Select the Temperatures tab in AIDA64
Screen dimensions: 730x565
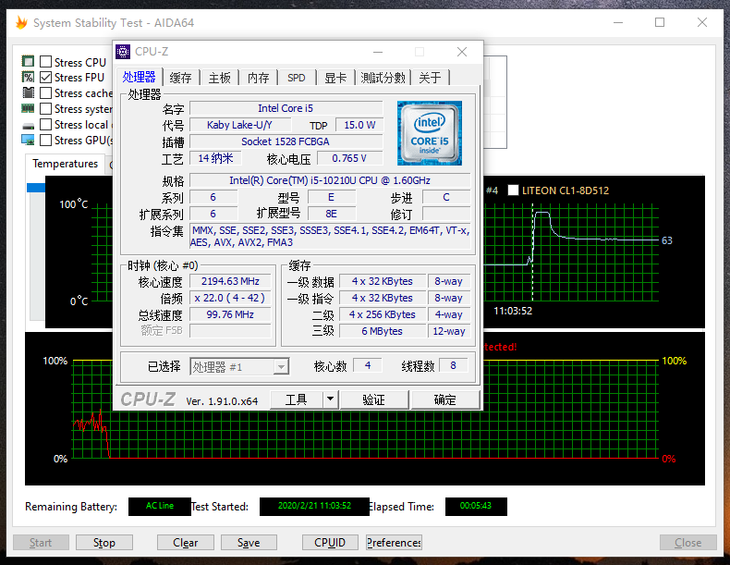click(65, 164)
